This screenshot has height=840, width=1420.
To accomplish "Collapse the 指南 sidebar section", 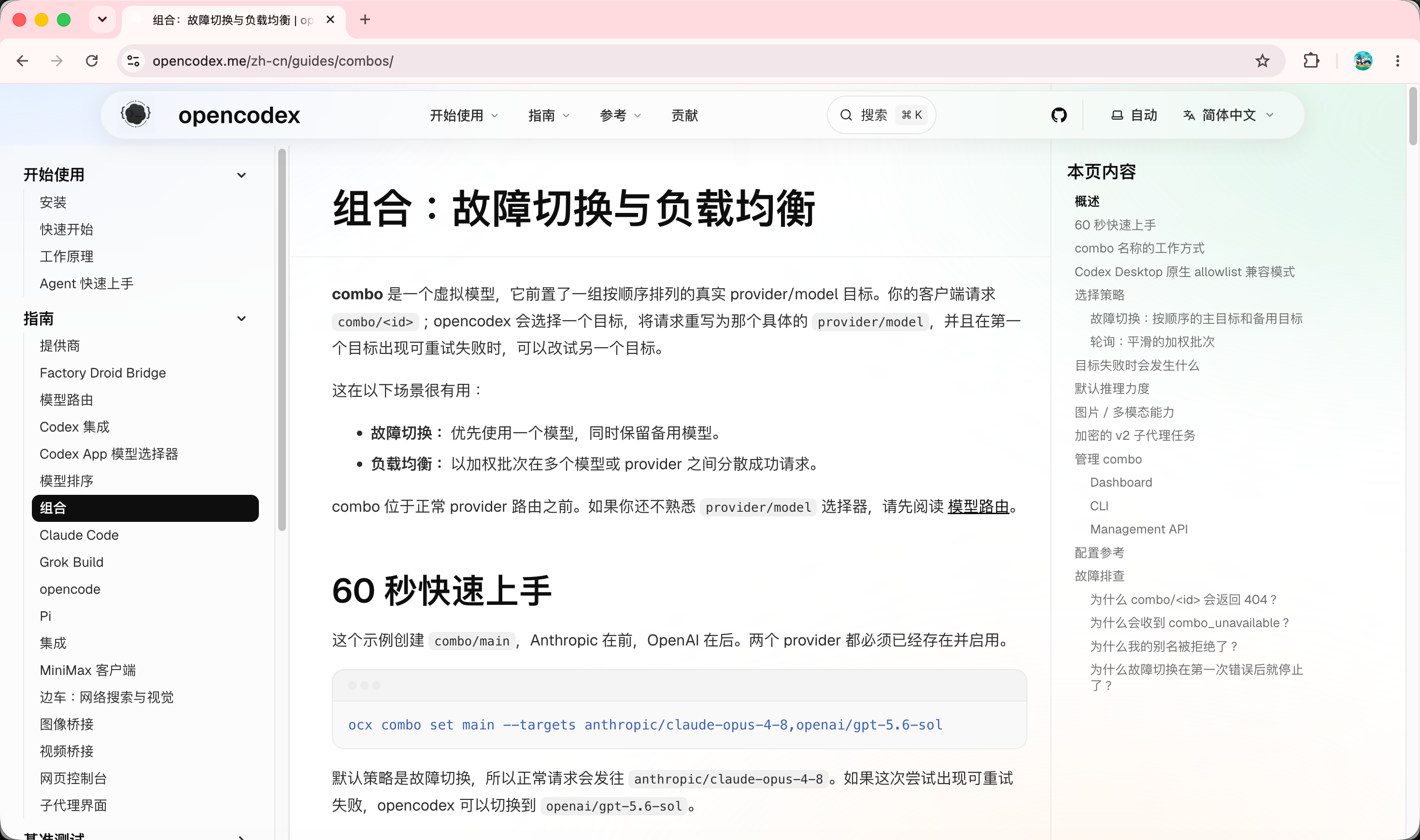I will (x=242, y=319).
